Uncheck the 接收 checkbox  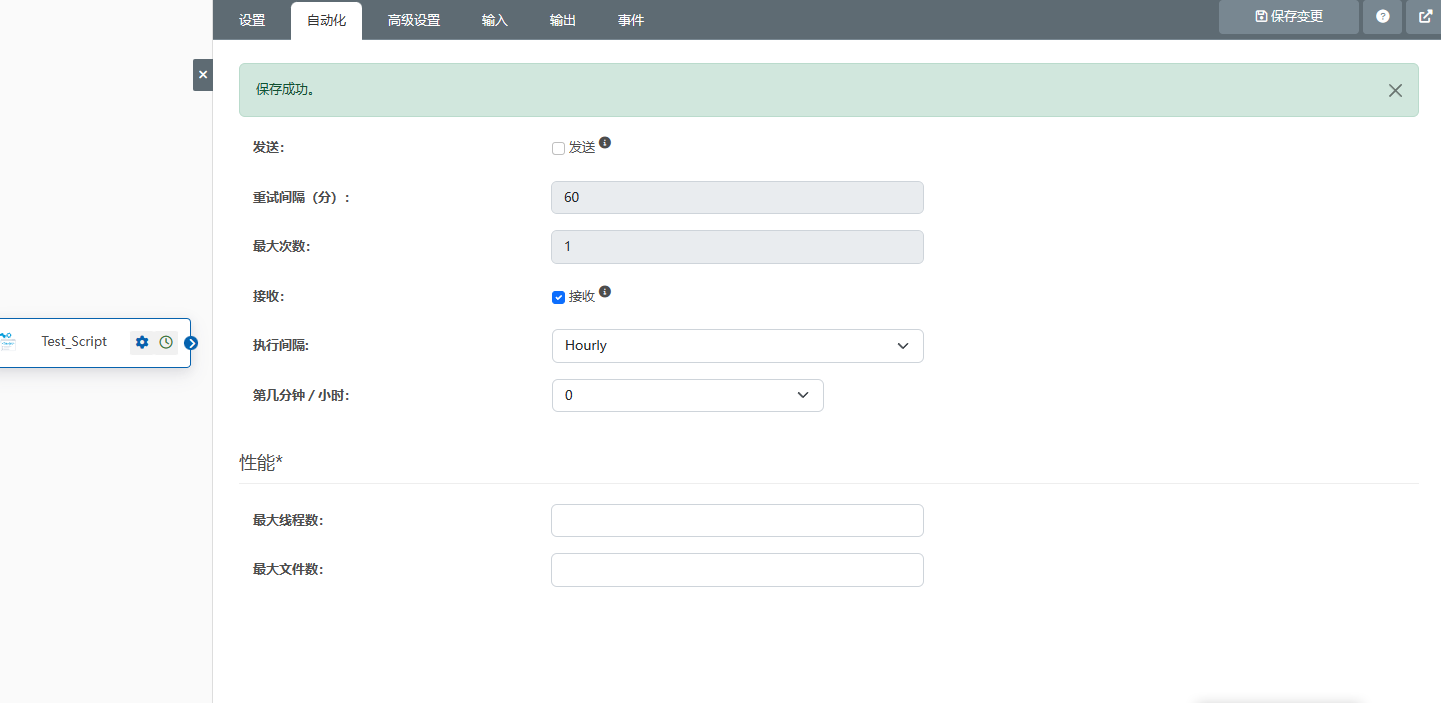[559, 297]
